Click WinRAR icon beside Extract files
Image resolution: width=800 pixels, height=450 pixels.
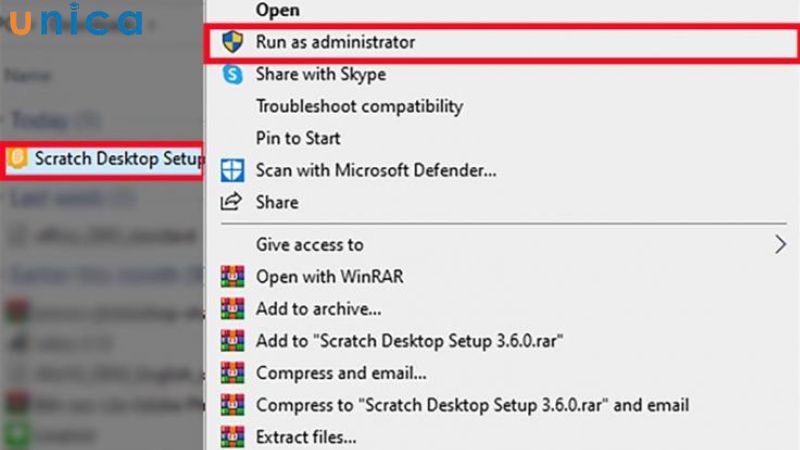tap(233, 437)
